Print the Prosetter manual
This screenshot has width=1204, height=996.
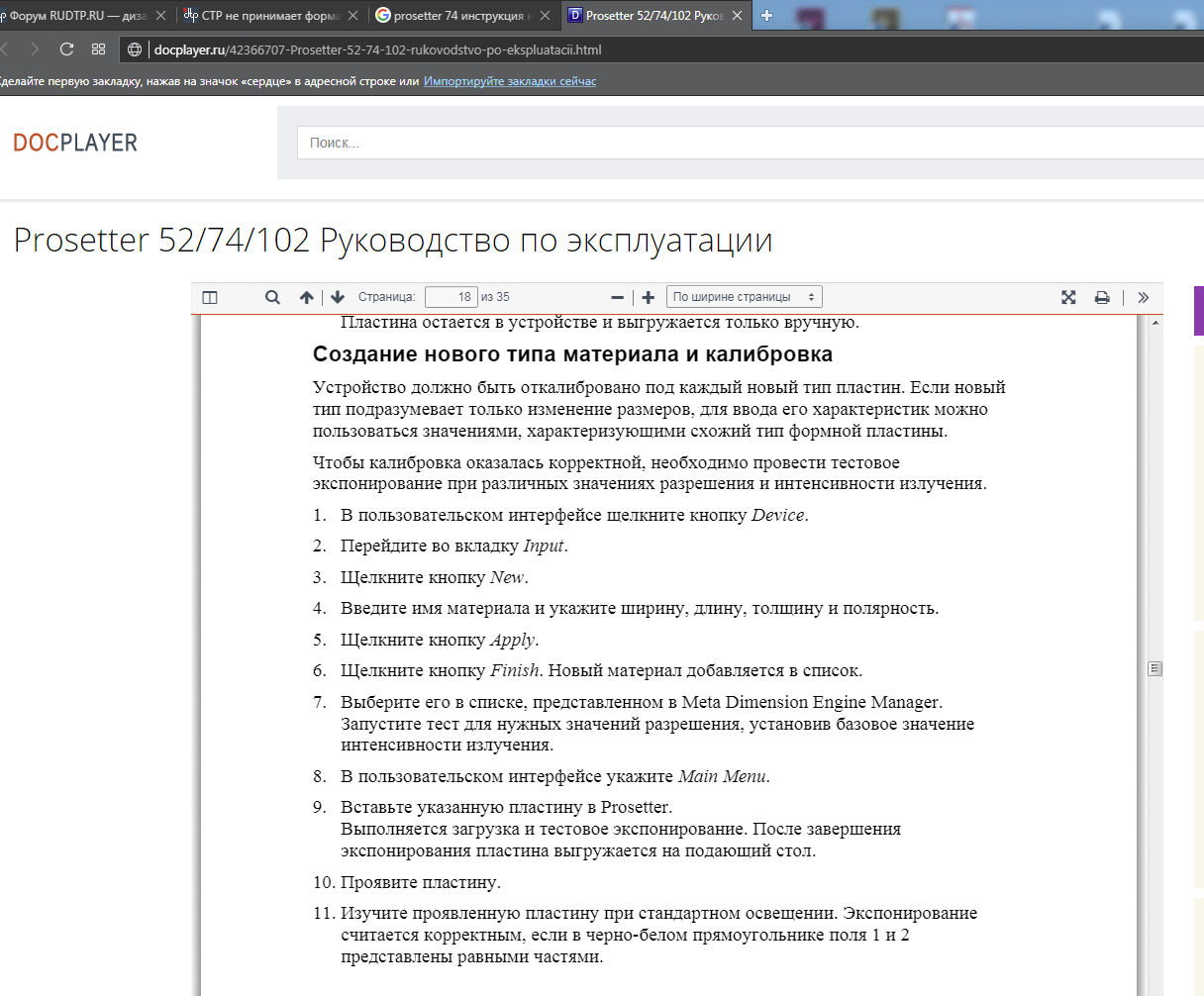(x=1102, y=296)
